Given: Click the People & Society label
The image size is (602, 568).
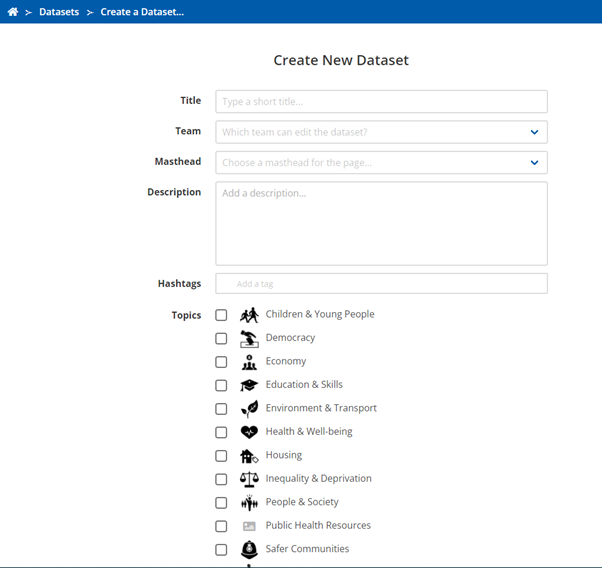Looking at the screenshot, I should coord(302,502).
